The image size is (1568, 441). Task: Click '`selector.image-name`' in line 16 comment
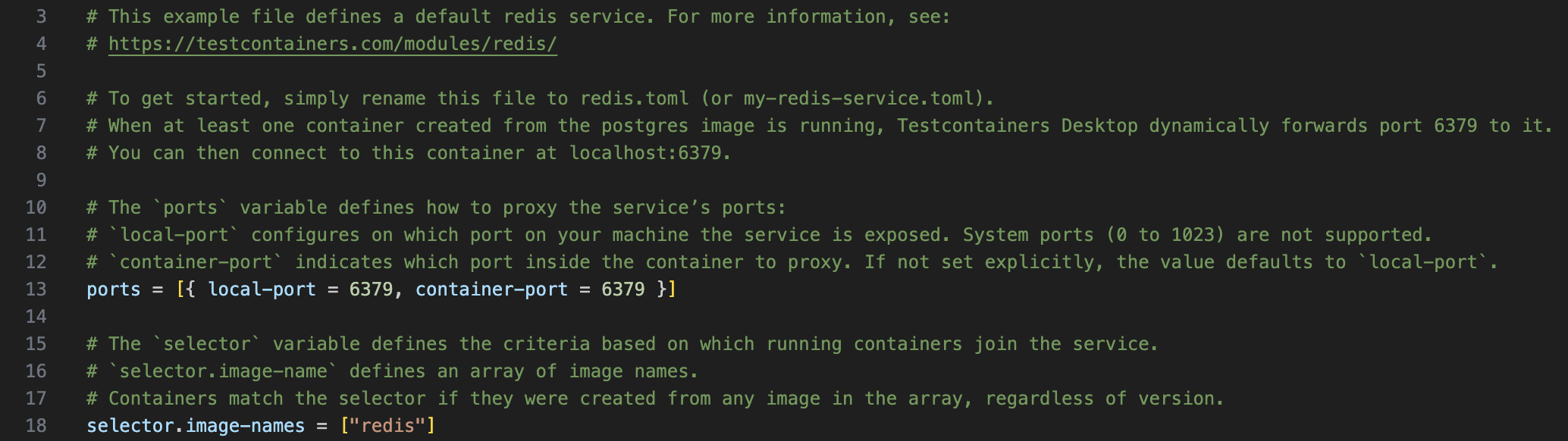223,371
